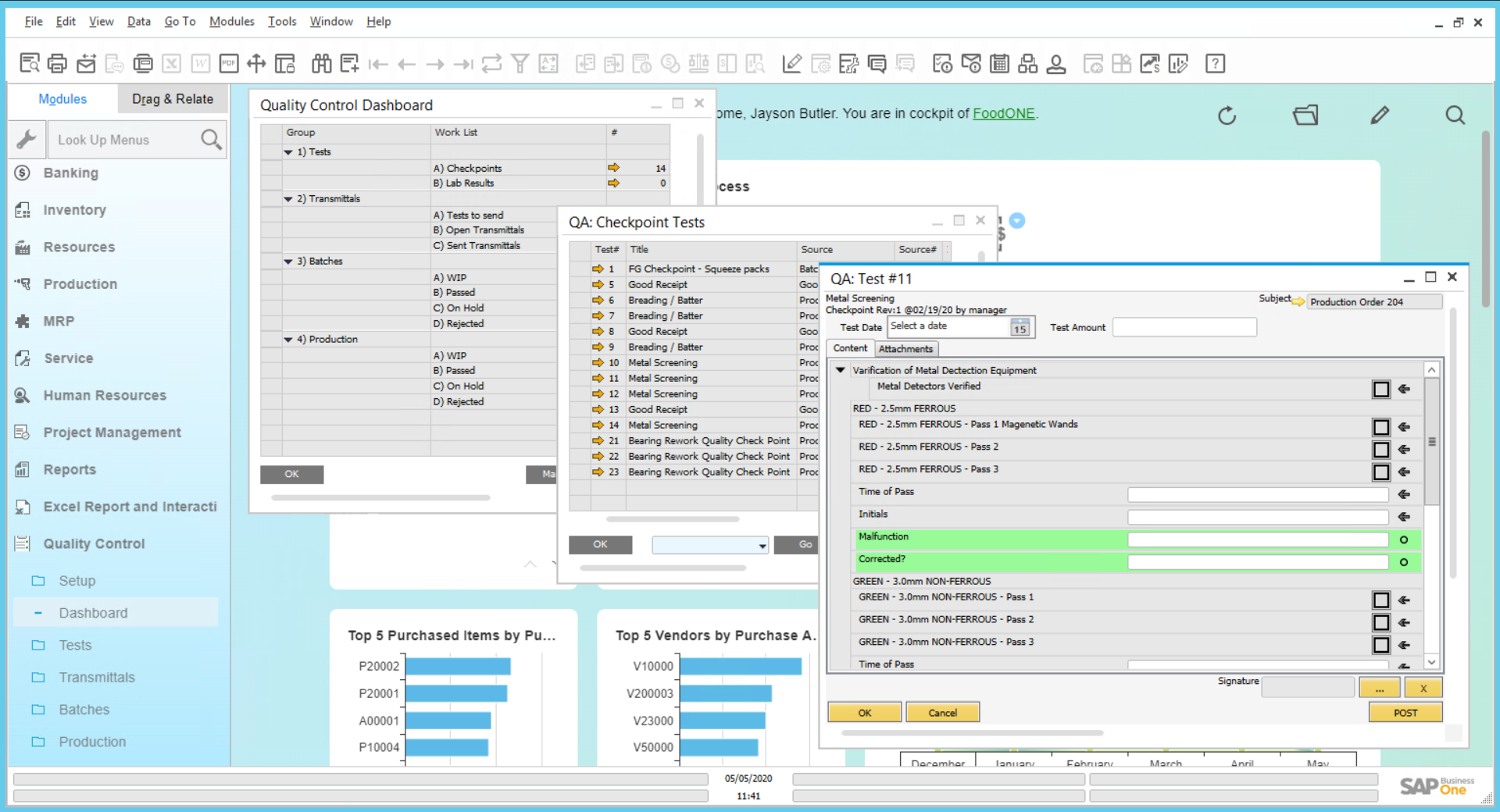Click OK in the QA Test #11 window

[x=865, y=713]
